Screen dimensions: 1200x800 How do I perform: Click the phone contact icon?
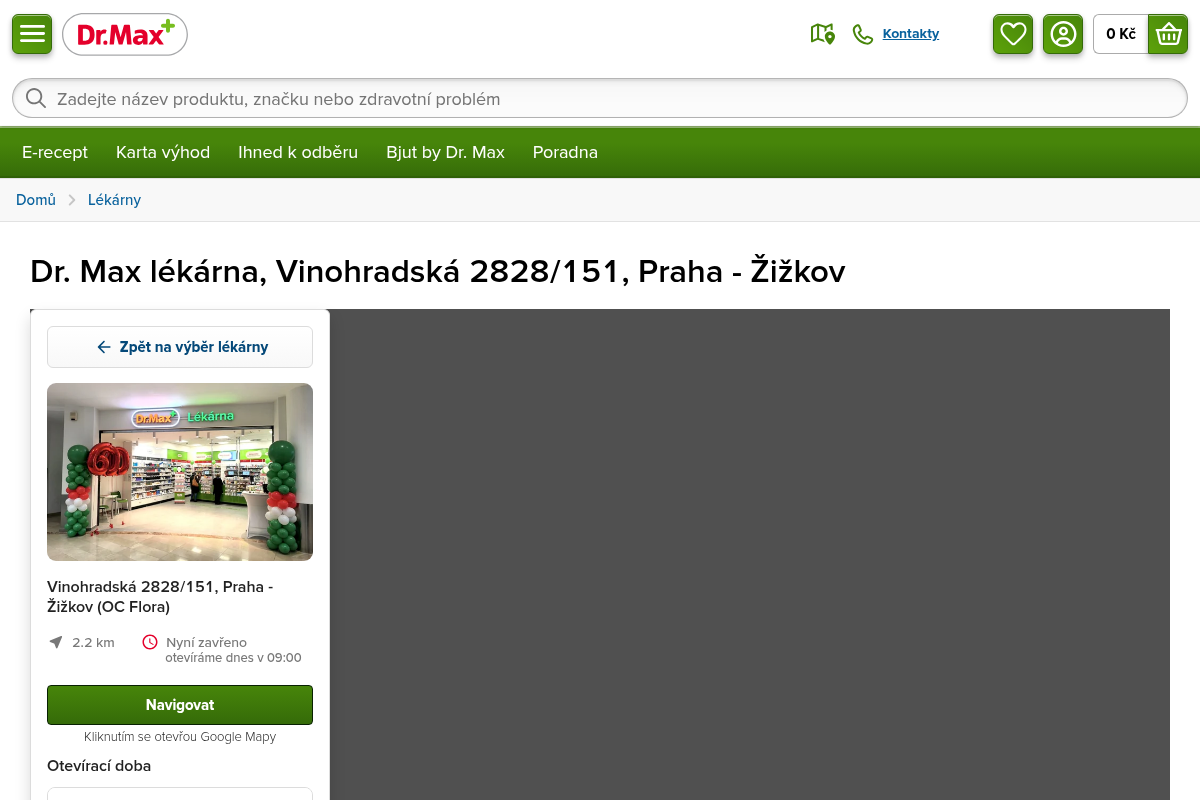pyautogui.click(x=862, y=34)
